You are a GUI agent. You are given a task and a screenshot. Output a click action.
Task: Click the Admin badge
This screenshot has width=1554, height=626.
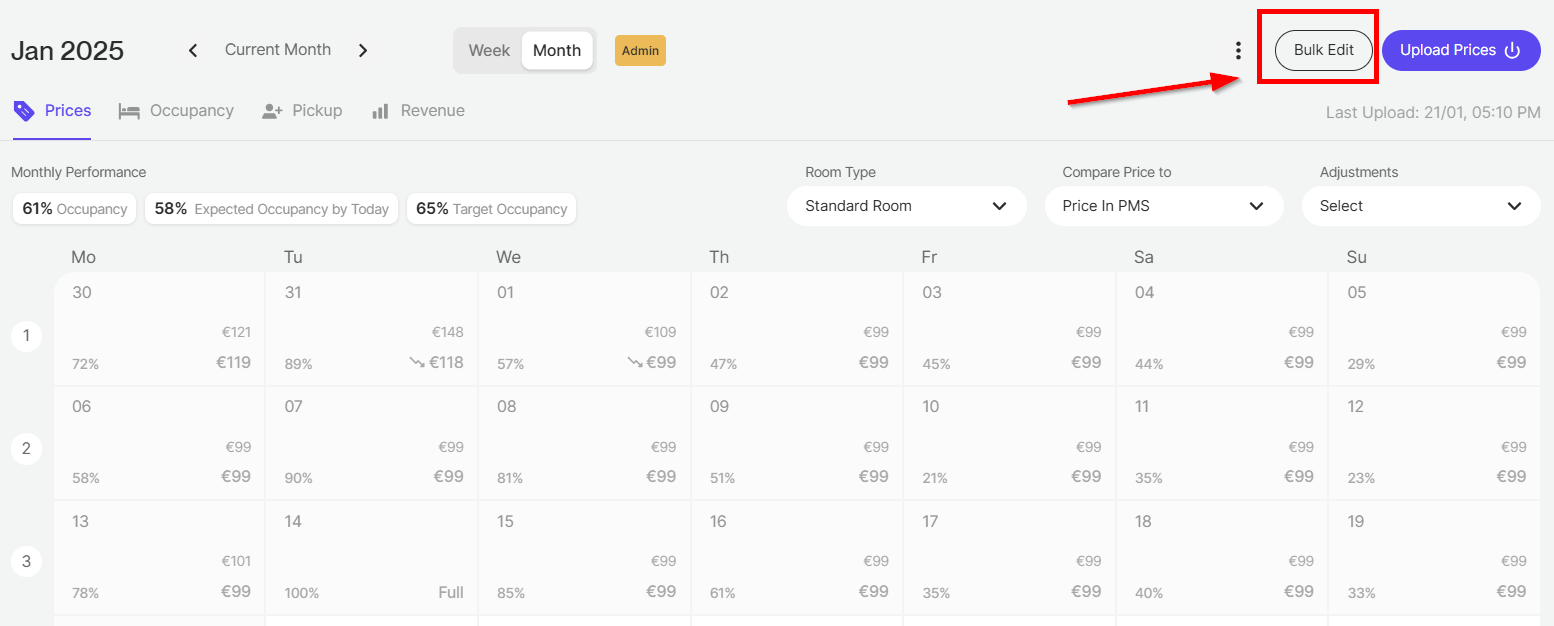[640, 50]
